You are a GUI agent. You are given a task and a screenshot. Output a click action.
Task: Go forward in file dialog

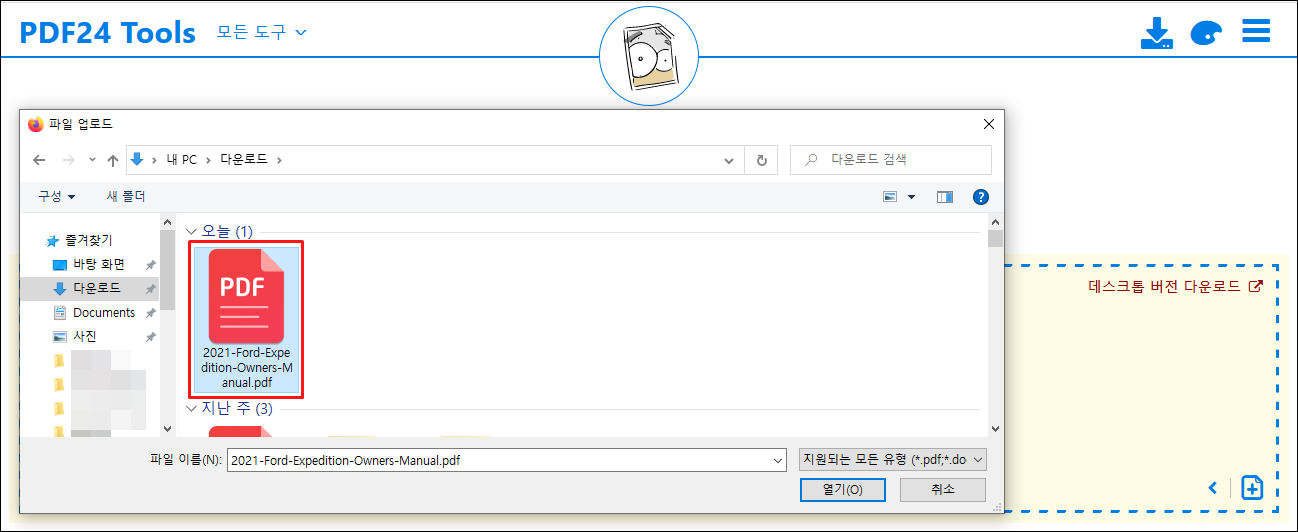(x=68, y=160)
